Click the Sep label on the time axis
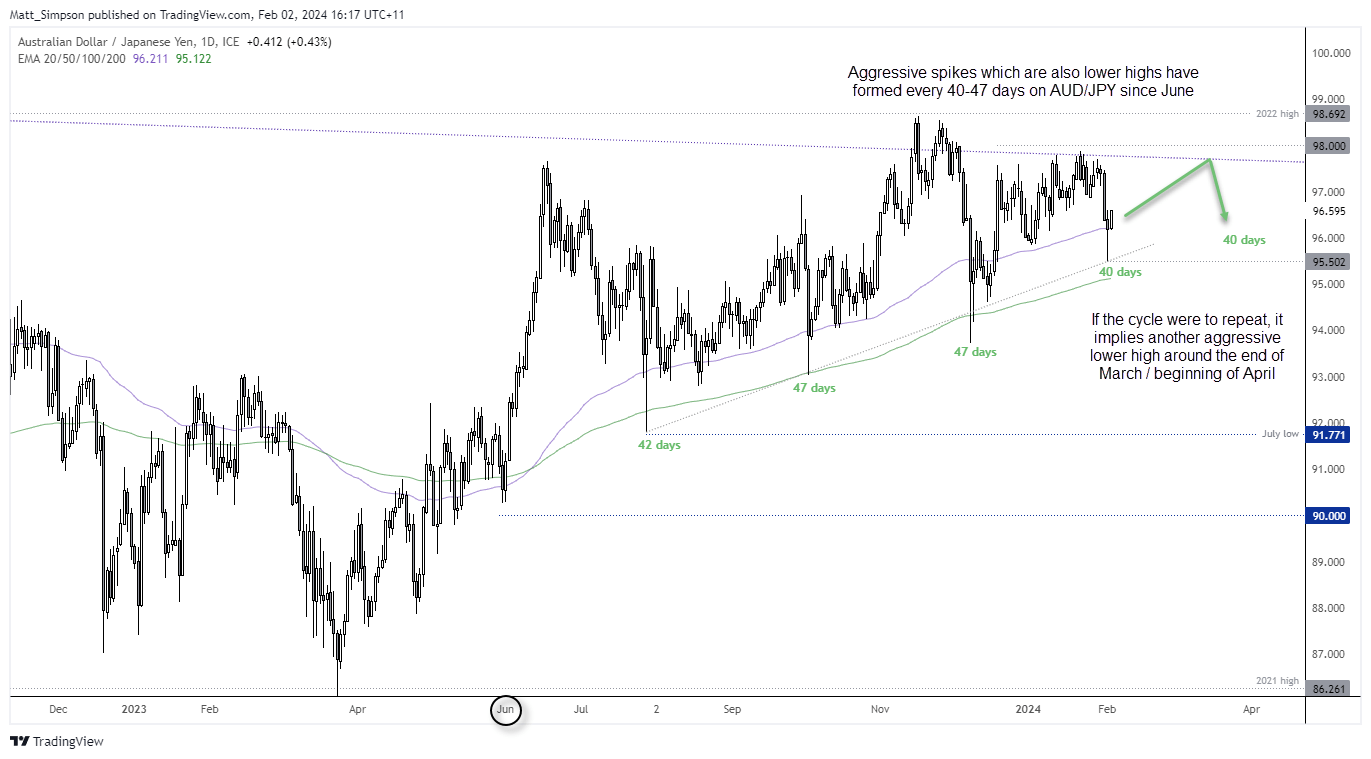 732,709
